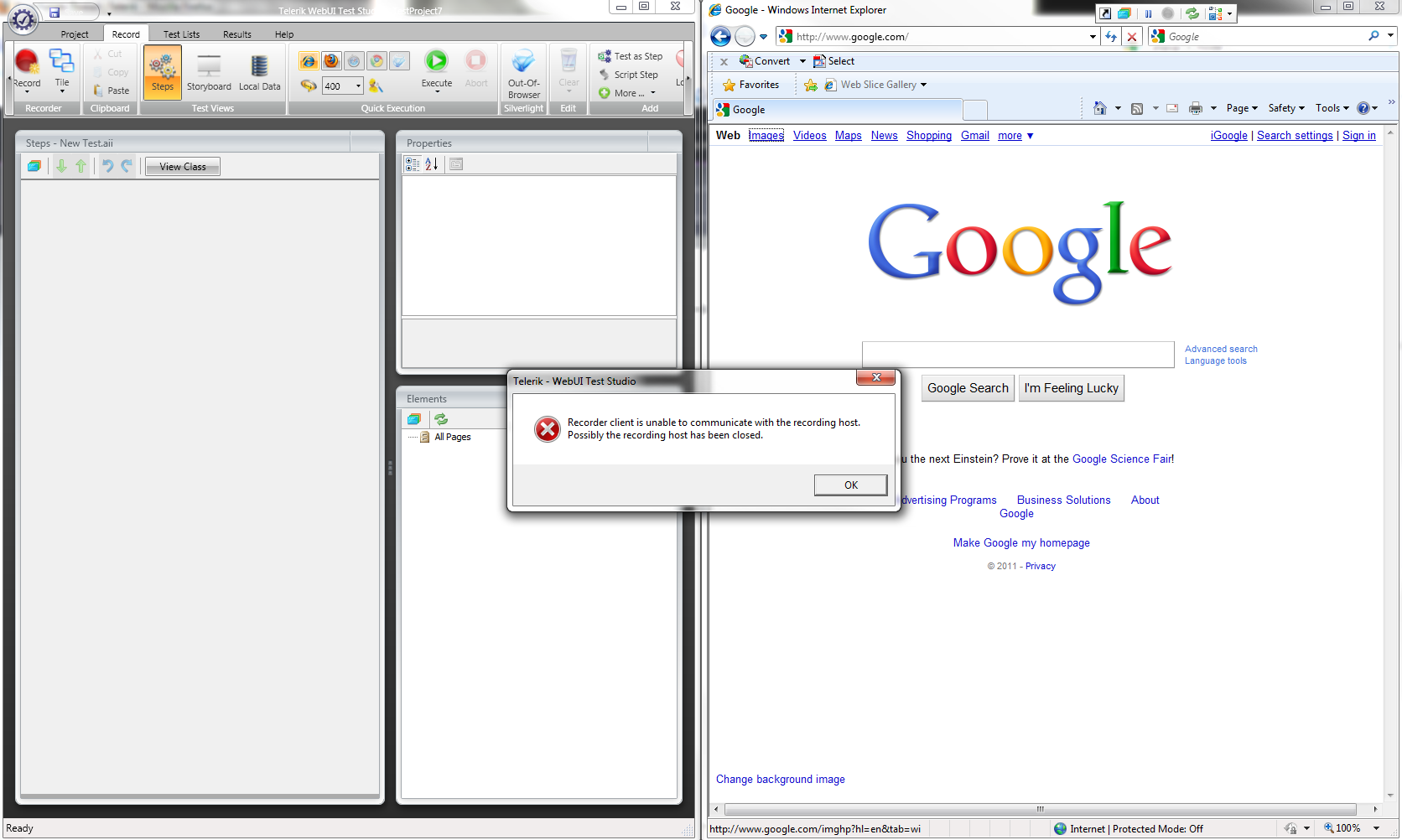Click Favorites in Internet Explorer
Screen dimensions: 1402x840
(x=751, y=85)
